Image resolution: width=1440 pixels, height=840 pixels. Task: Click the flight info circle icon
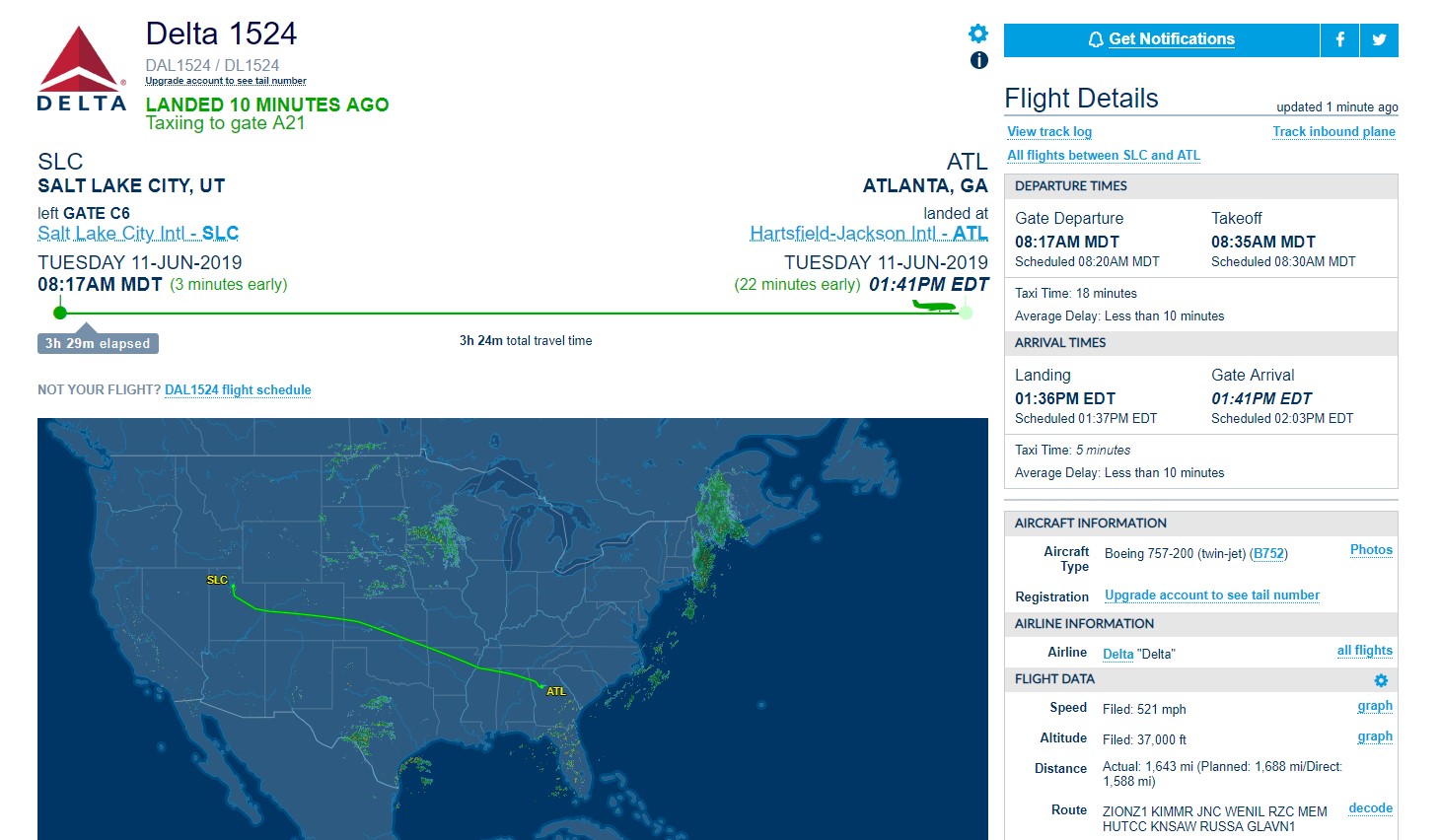point(978,60)
